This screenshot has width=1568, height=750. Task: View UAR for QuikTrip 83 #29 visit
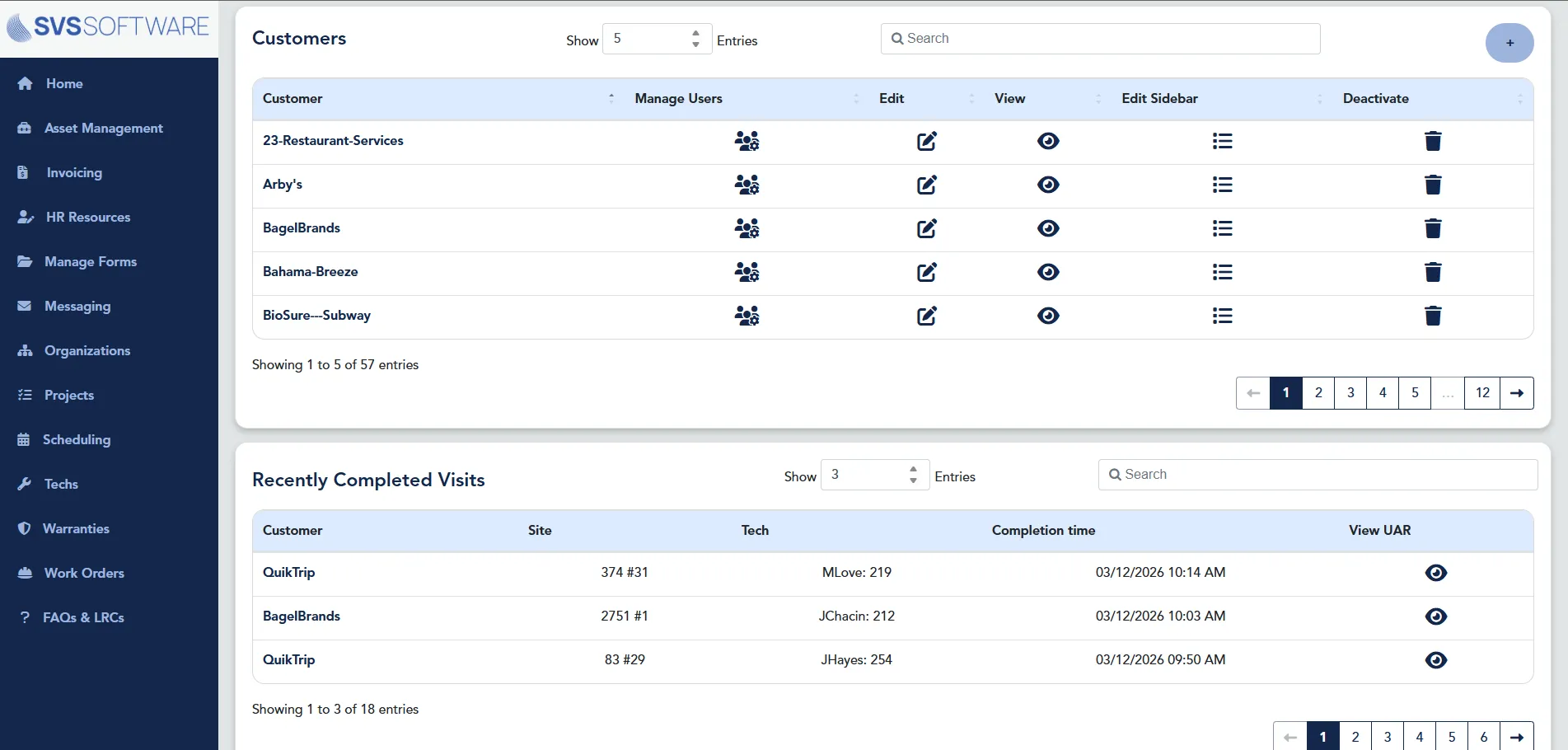pos(1436,660)
